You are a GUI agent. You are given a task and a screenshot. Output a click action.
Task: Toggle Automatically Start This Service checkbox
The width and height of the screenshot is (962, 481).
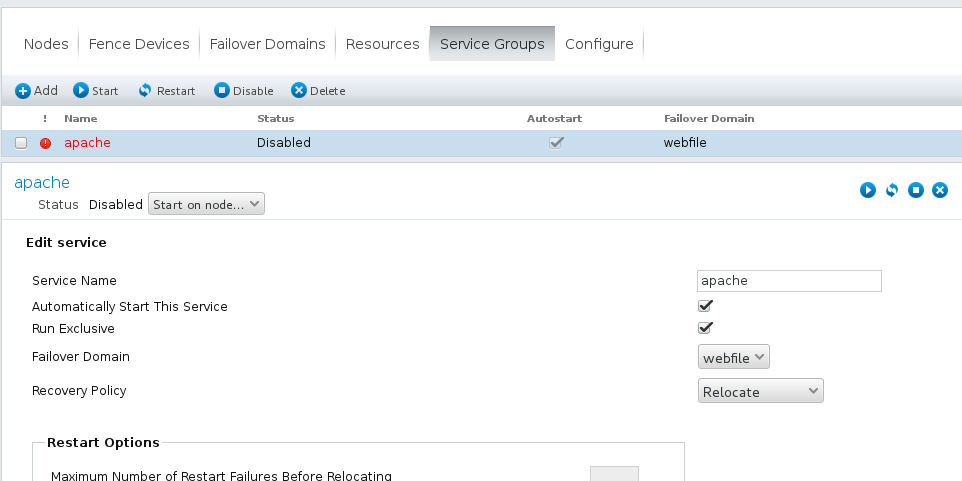(705, 306)
